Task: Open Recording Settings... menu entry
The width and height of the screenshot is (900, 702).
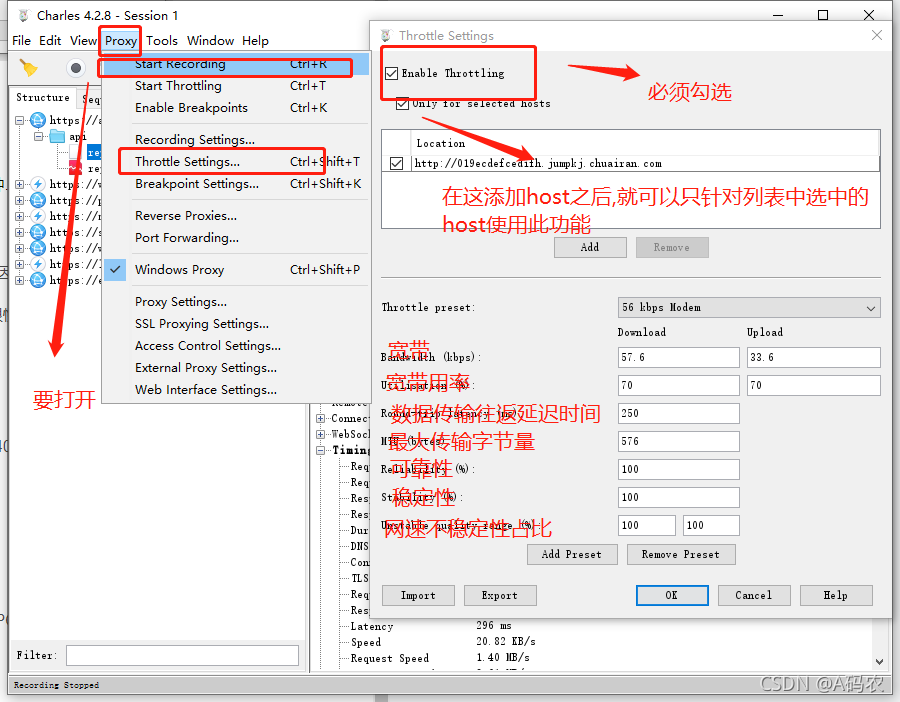Action: pyautogui.click(x=235, y=140)
